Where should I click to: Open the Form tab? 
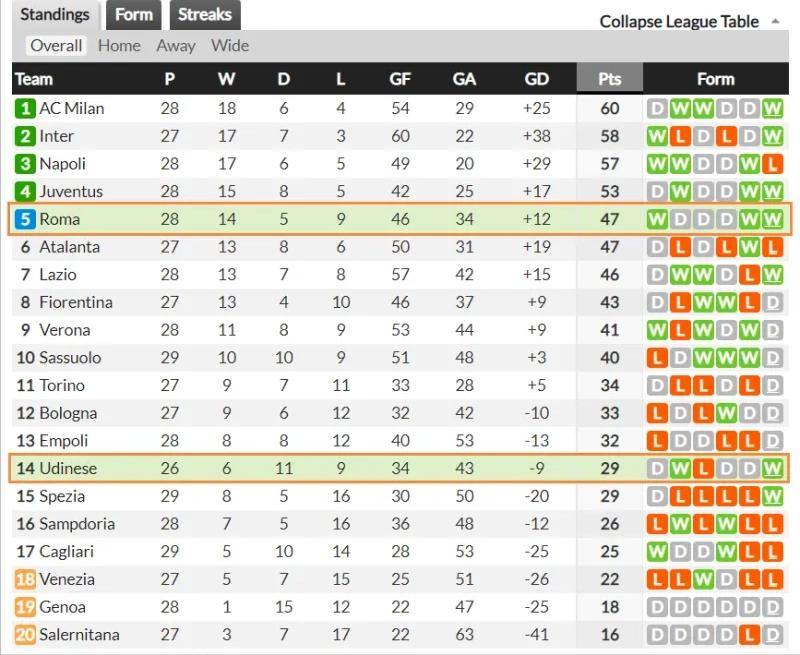[x=133, y=15]
